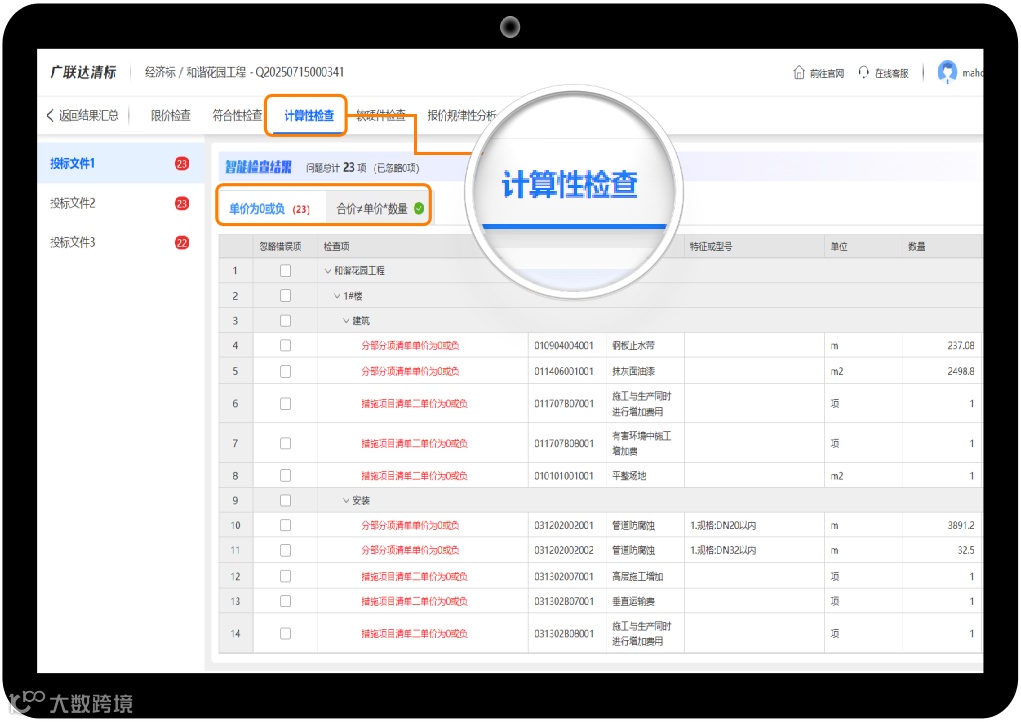The image size is (1021, 722).
Task: Select 合价≠单价*数量 sub-tab
Action: click(x=372, y=208)
